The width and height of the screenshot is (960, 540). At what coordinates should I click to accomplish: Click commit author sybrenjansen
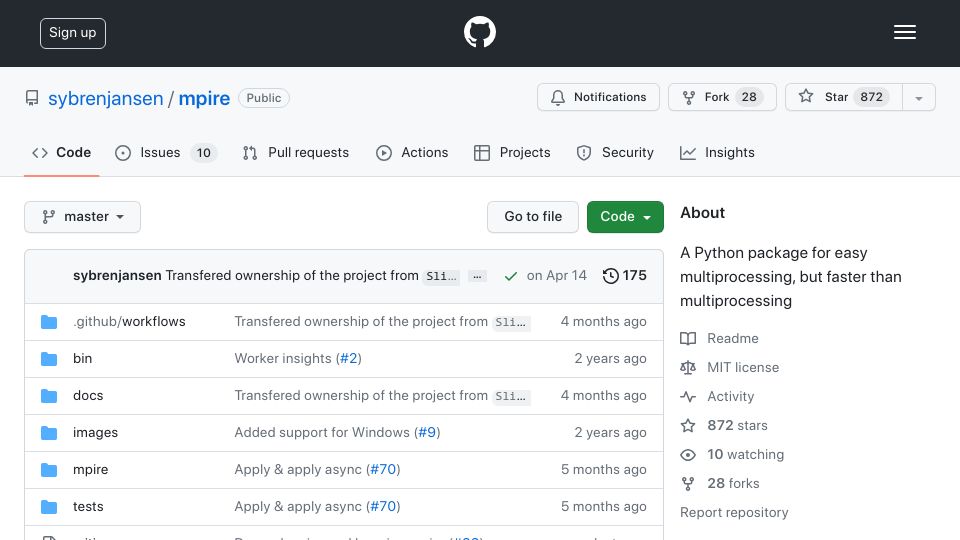click(117, 276)
